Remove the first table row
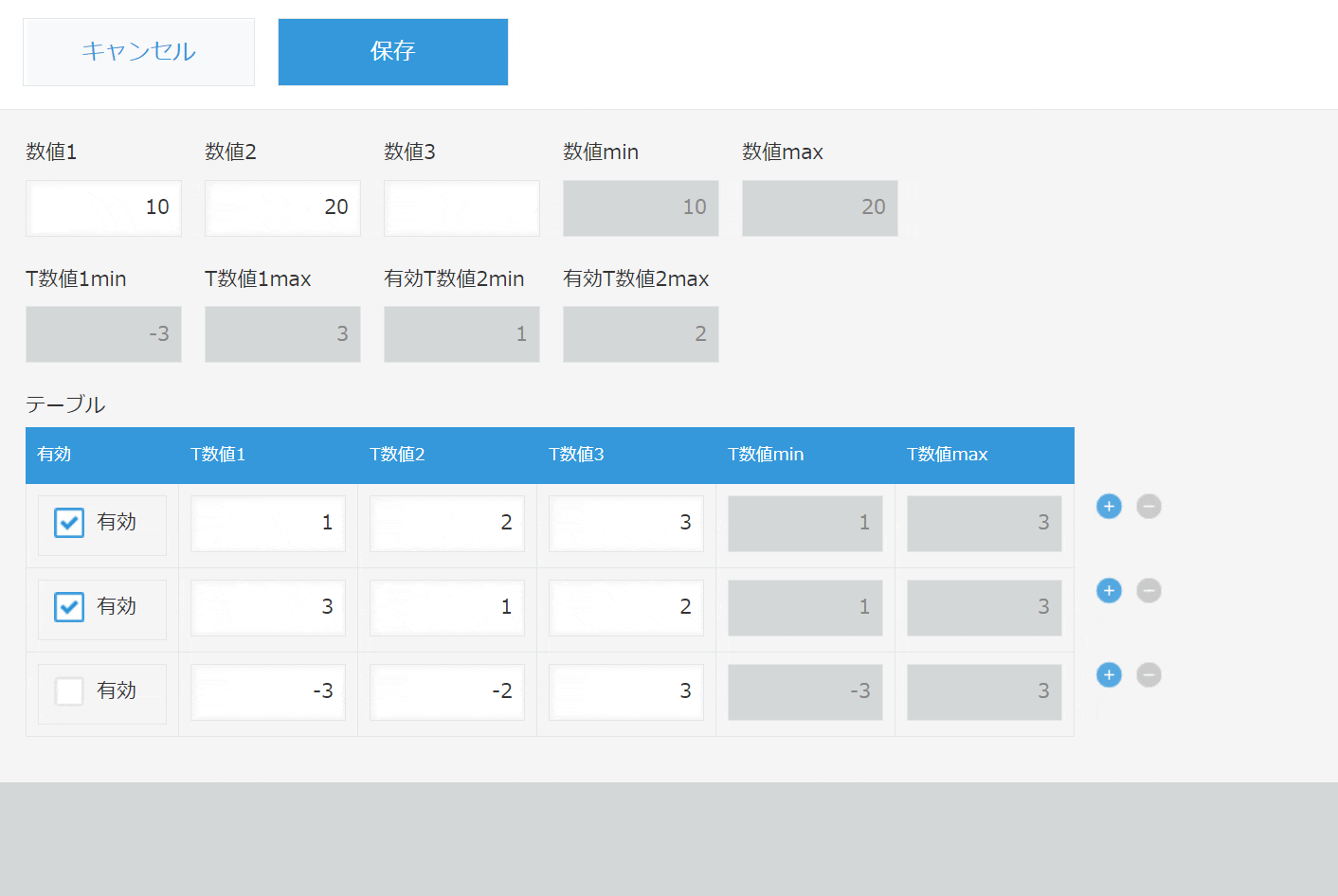This screenshot has height=896, width=1338. (1148, 507)
